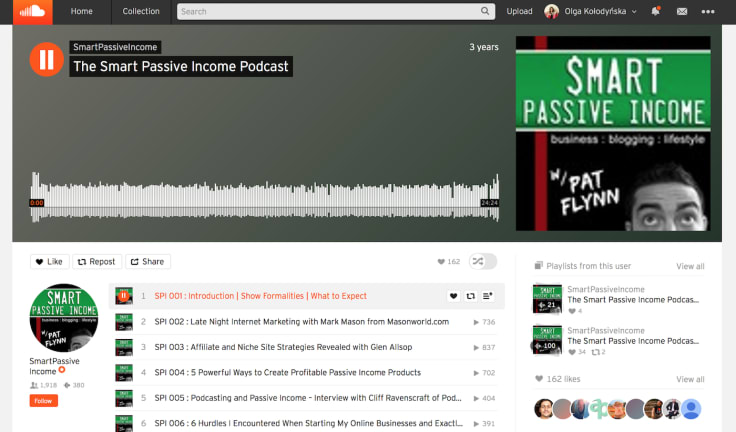The image size is (736, 432).
Task: Toggle shuffle playback switch
Action: [x=483, y=261]
